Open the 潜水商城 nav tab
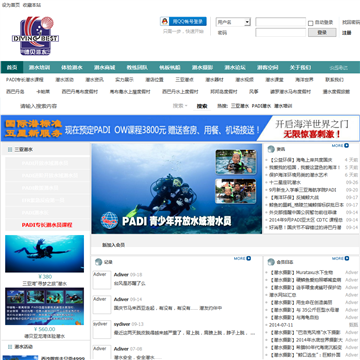 pyautogui.click(x=104, y=68)
